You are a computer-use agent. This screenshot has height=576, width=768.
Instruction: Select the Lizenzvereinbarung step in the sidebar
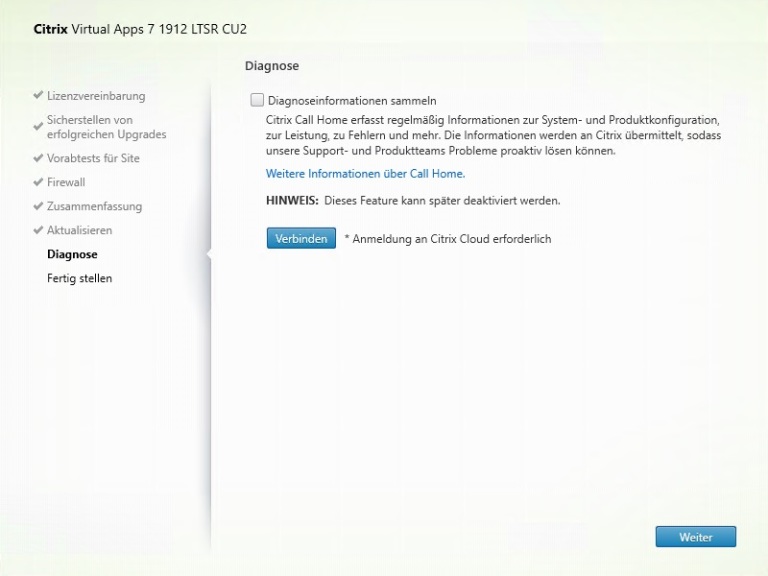96,96
